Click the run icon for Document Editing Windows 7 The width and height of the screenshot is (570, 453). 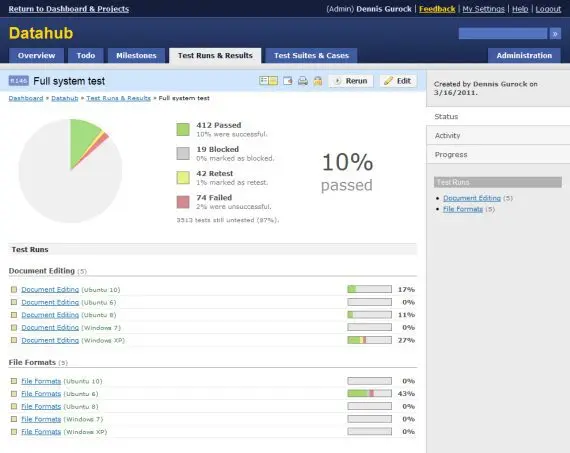[14, 328]
